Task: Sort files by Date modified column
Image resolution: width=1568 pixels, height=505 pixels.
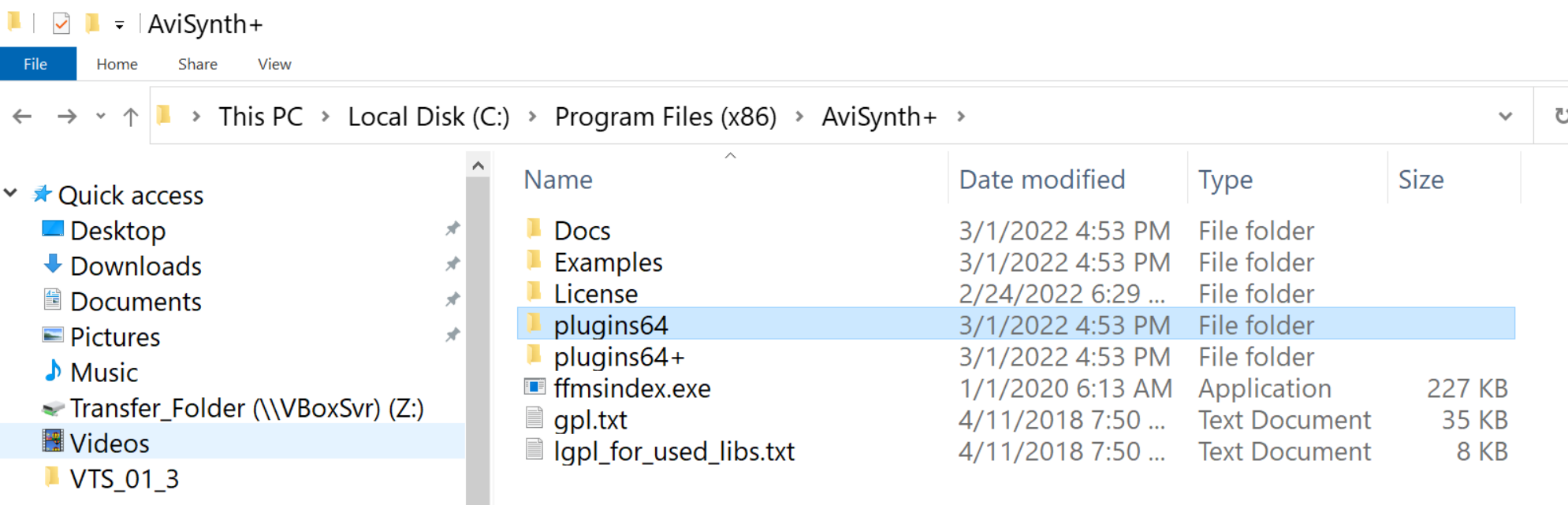Action: pos(1041,180)
